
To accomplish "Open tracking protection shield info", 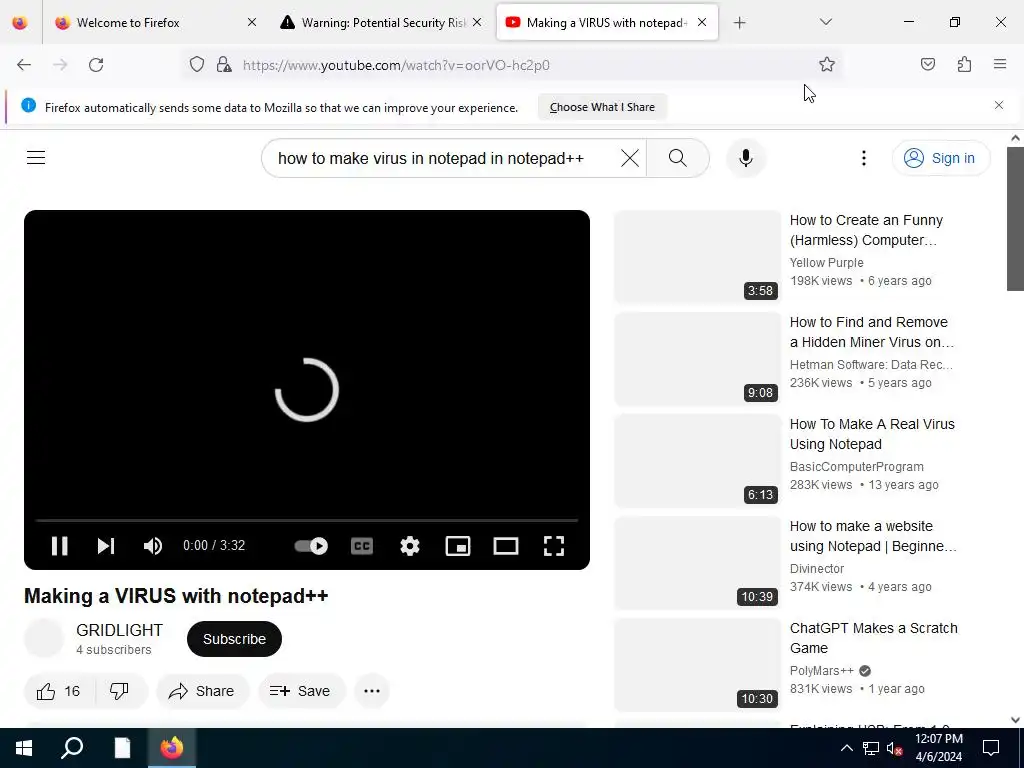I will coord(197,65).
